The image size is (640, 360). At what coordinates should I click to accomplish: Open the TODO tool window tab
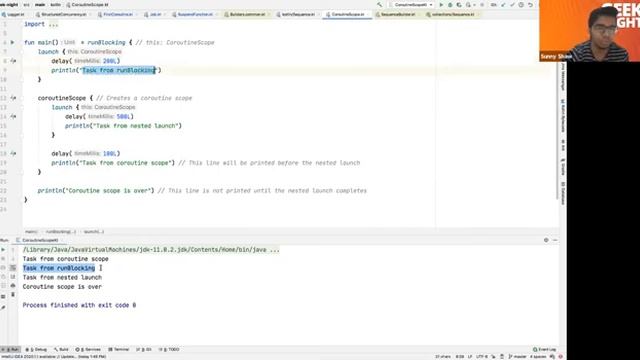click(x=170, y=349)
